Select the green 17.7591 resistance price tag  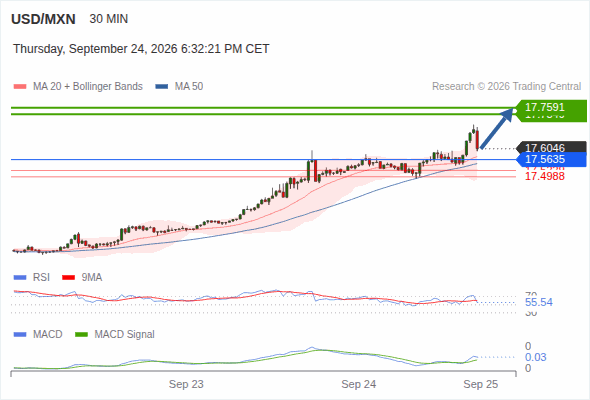(x=551, y=107)
